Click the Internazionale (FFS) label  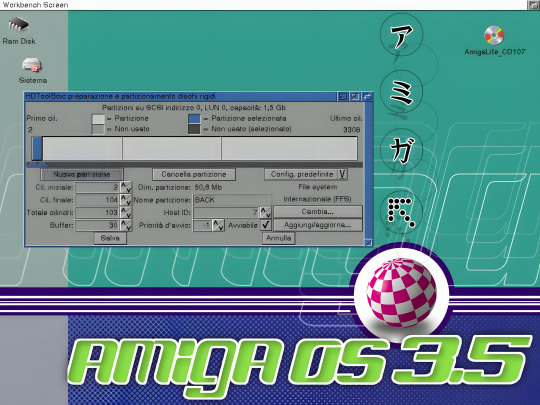(x=317, y=199)
